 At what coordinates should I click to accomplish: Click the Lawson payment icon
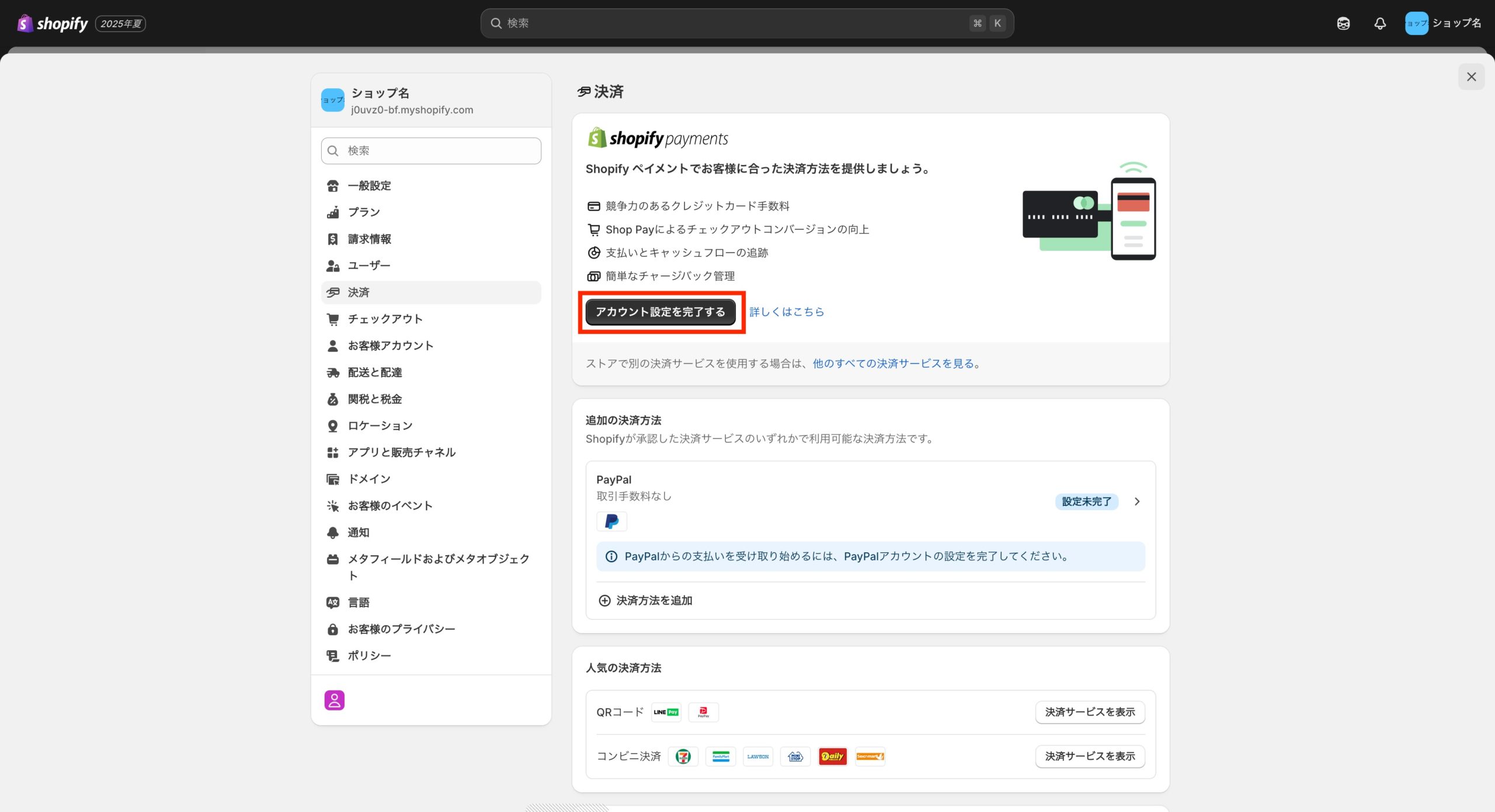pyautogui.click(x=757, y=757)
